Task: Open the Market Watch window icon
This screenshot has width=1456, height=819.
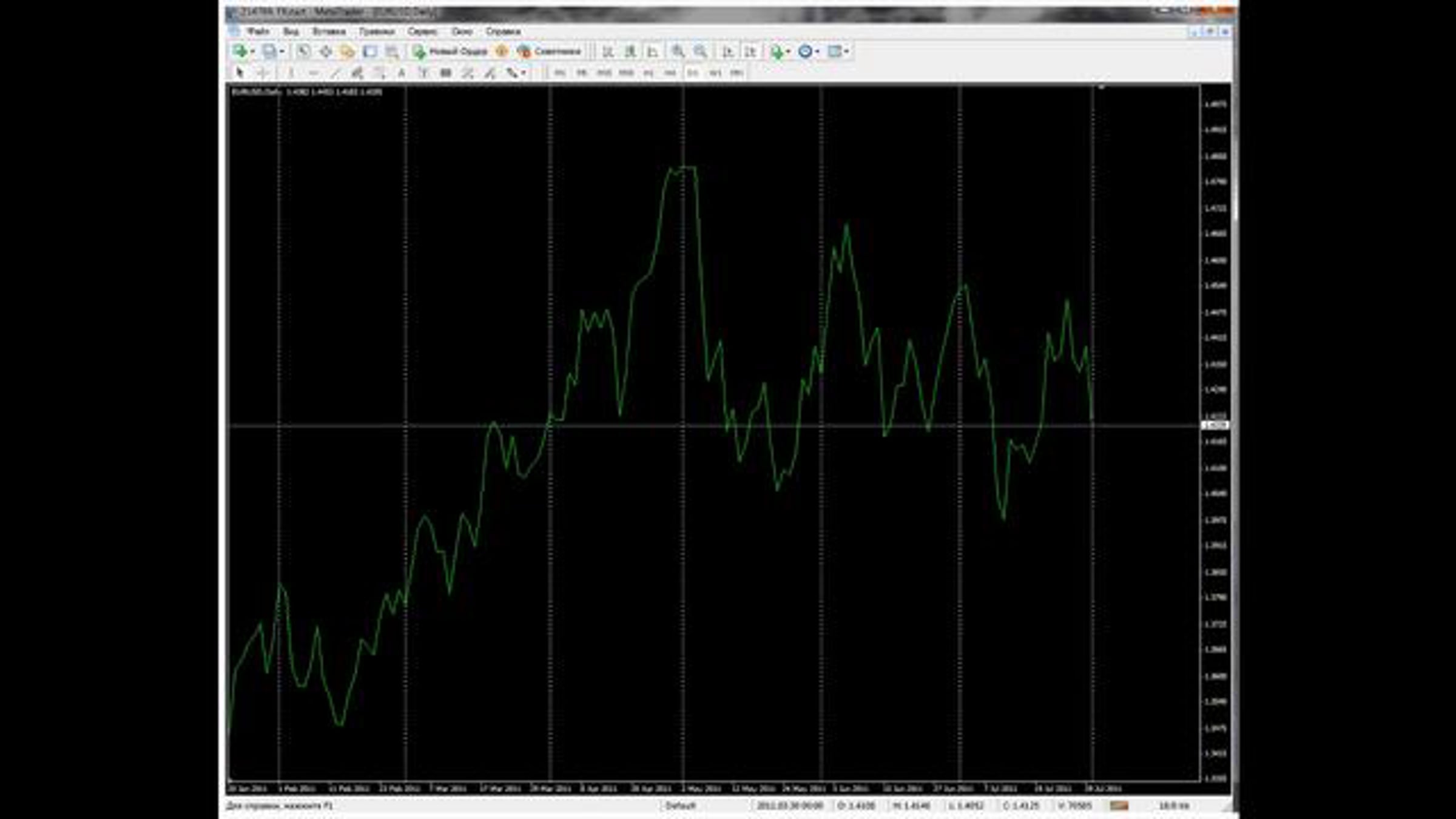Action: [303, 52]
